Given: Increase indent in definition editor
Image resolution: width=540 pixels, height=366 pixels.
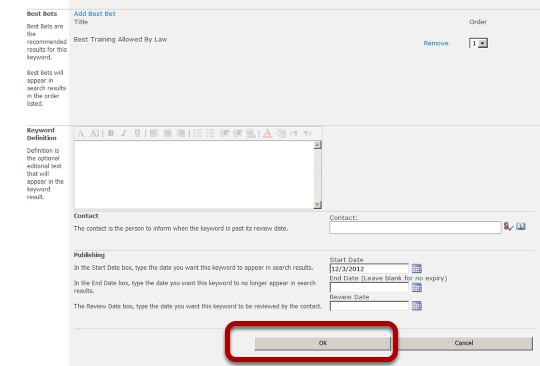Looking at the screenshot, I should pyautogui.click(x=238, y=133).
